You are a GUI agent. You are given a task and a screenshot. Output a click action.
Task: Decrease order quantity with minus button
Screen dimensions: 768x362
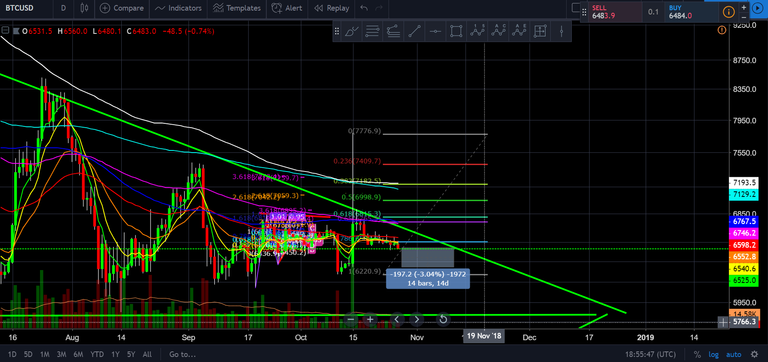744,17
